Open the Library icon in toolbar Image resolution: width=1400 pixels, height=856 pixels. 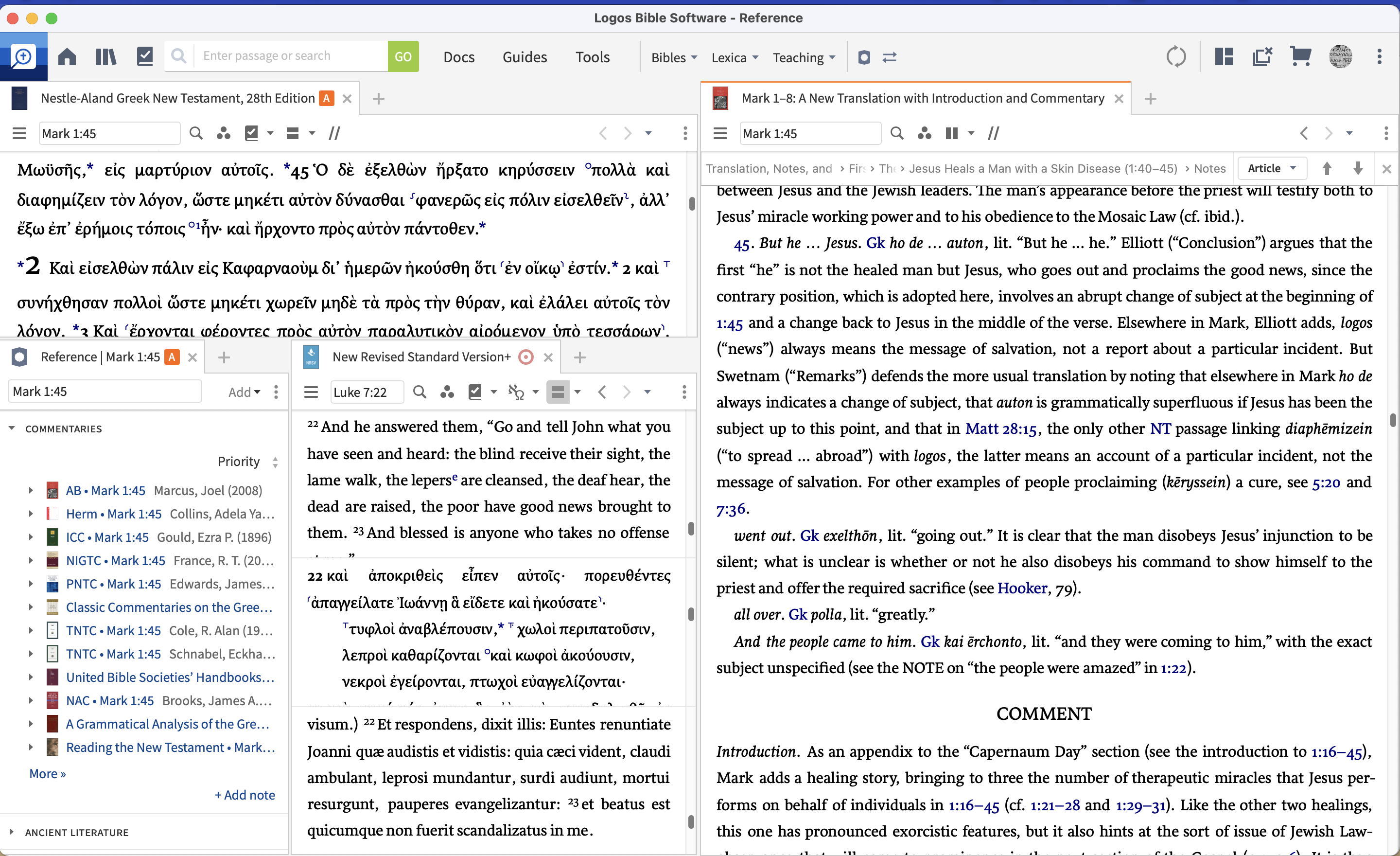[x=105, y=57]
